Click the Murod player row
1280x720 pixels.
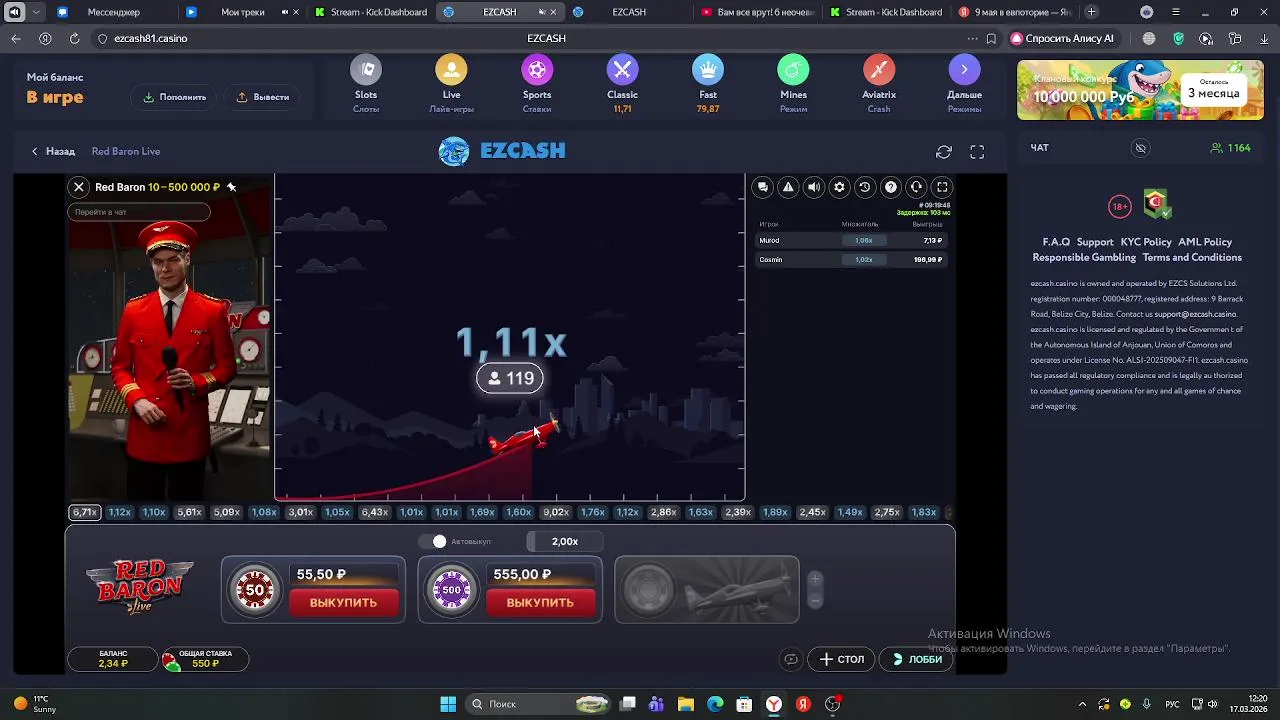click(851, 240)
